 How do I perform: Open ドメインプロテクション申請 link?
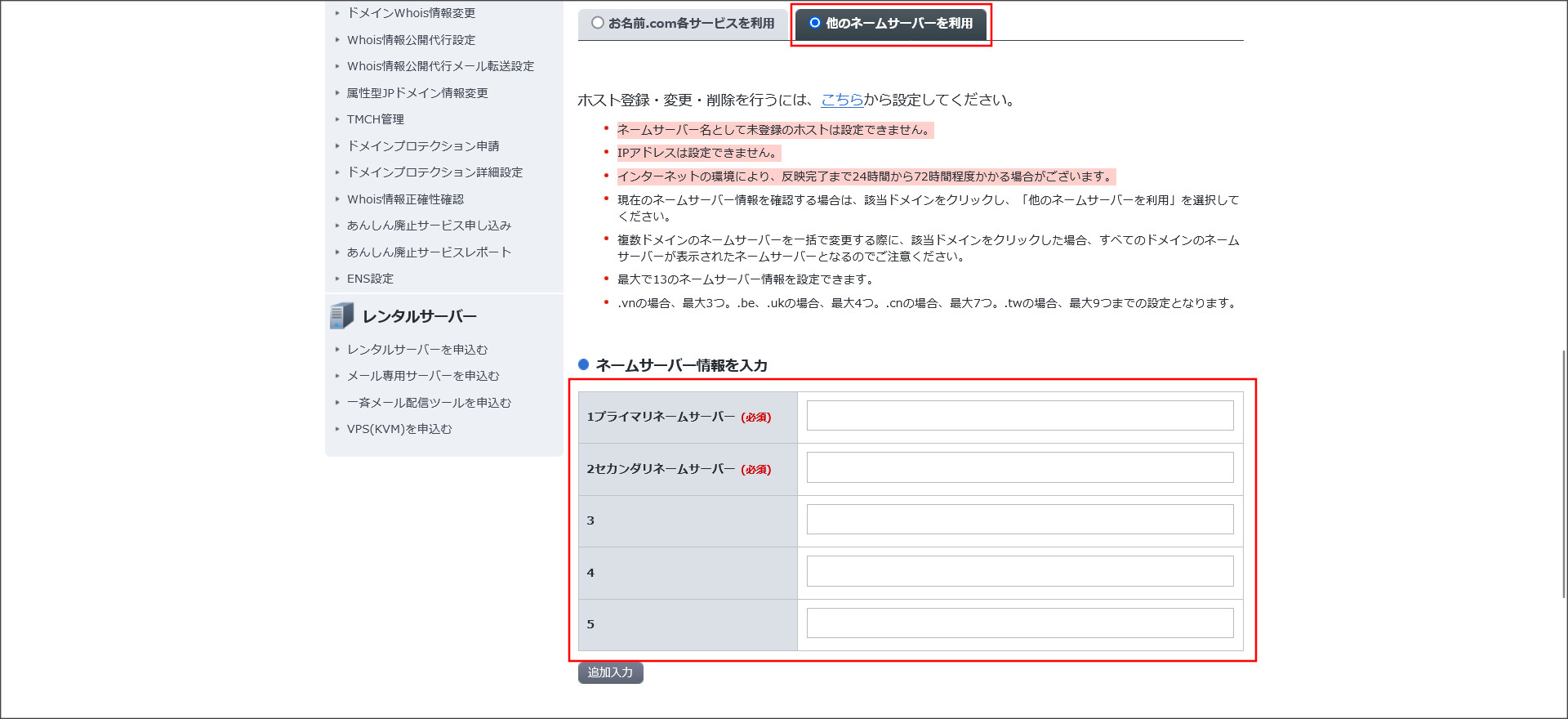pos(423,146)
